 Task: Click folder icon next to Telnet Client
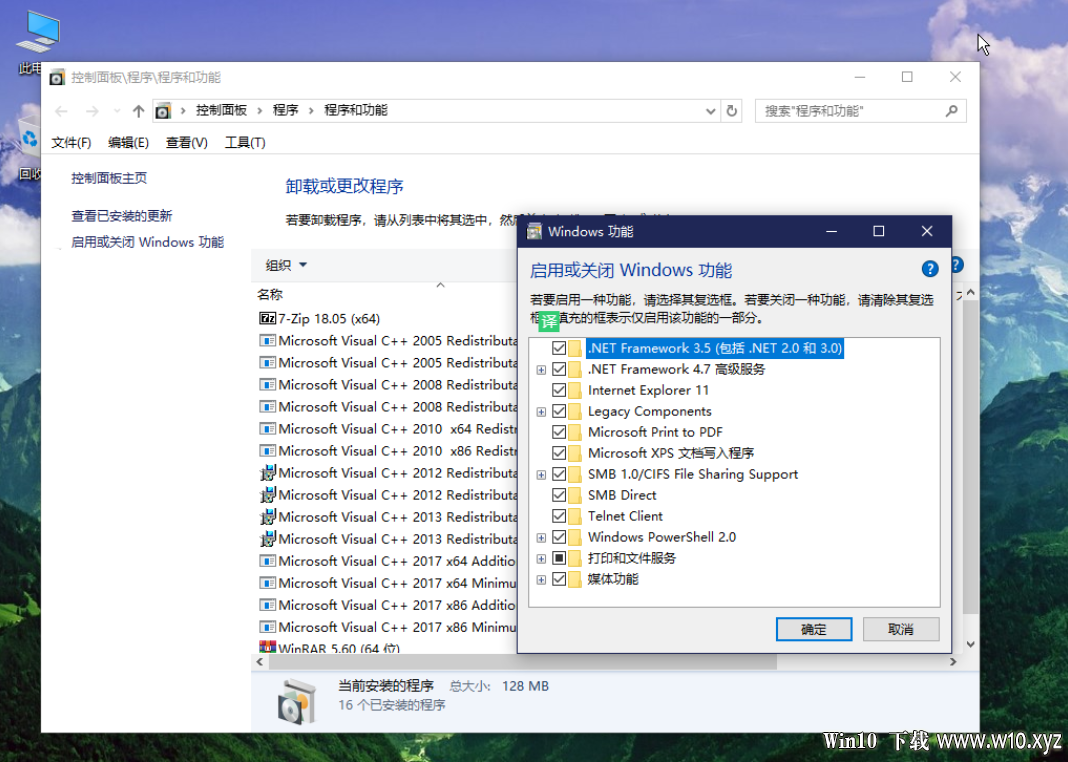(575, 516)
